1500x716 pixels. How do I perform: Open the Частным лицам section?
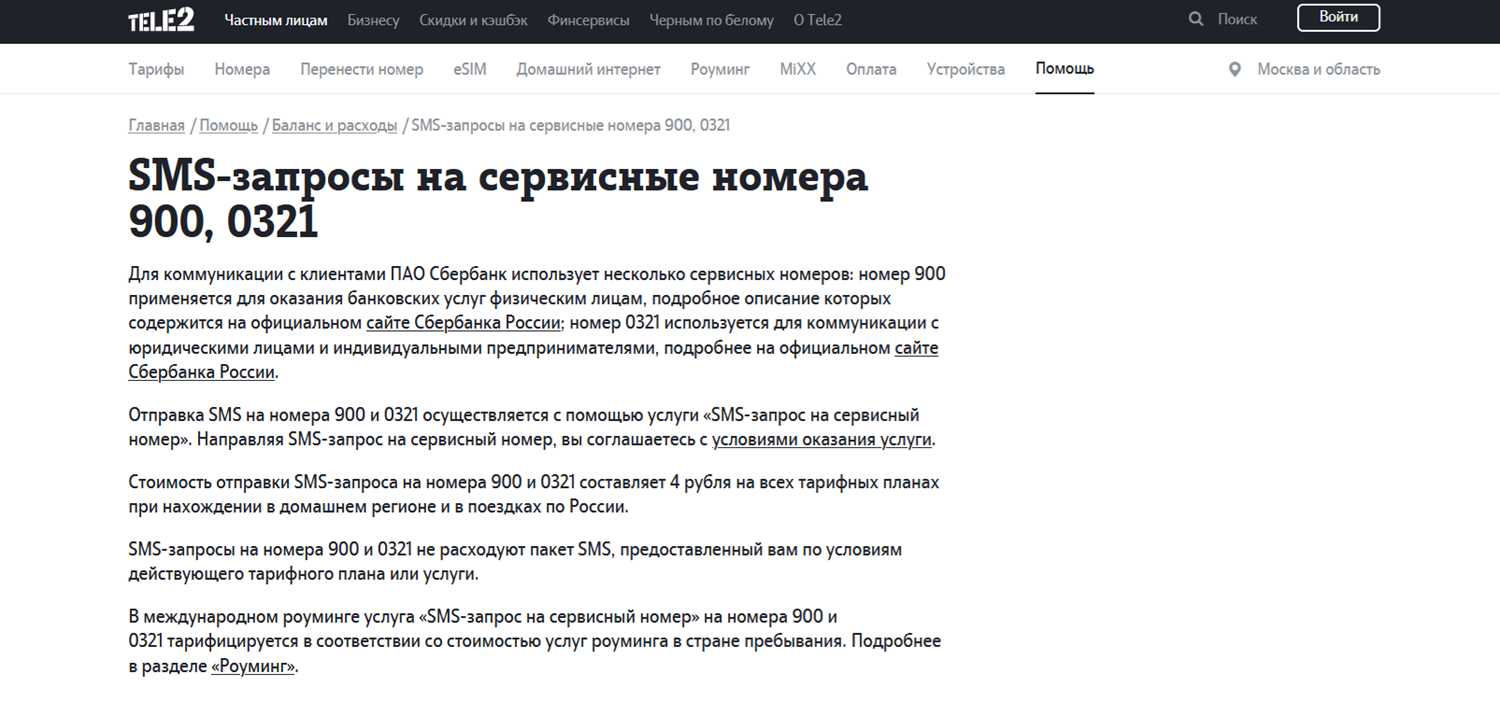[x=275, y=20]
